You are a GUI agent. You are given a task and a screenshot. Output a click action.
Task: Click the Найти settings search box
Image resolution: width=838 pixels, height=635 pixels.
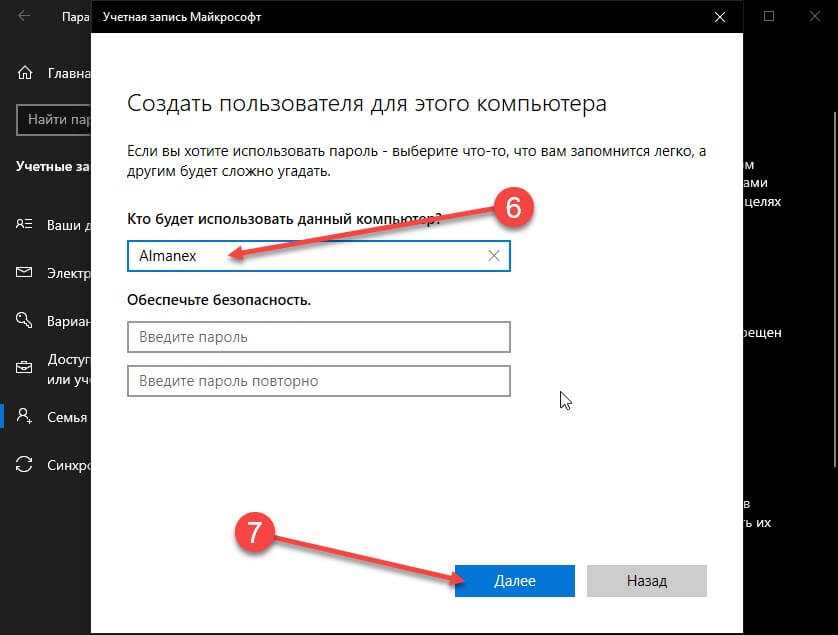[x=53, y=120]
